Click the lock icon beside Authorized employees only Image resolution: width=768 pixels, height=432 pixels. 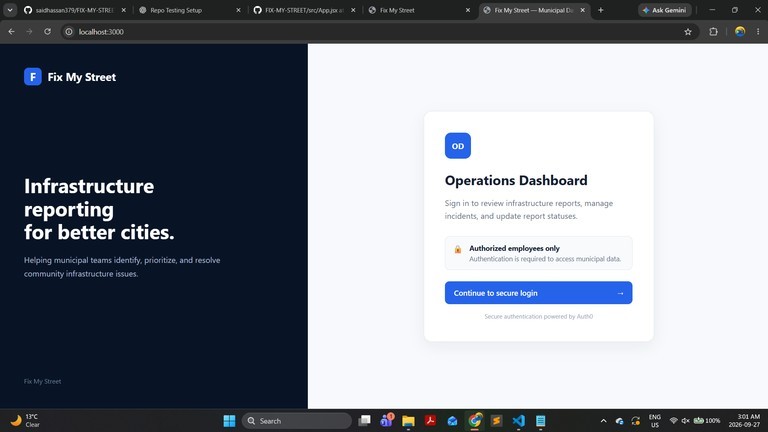457,249
